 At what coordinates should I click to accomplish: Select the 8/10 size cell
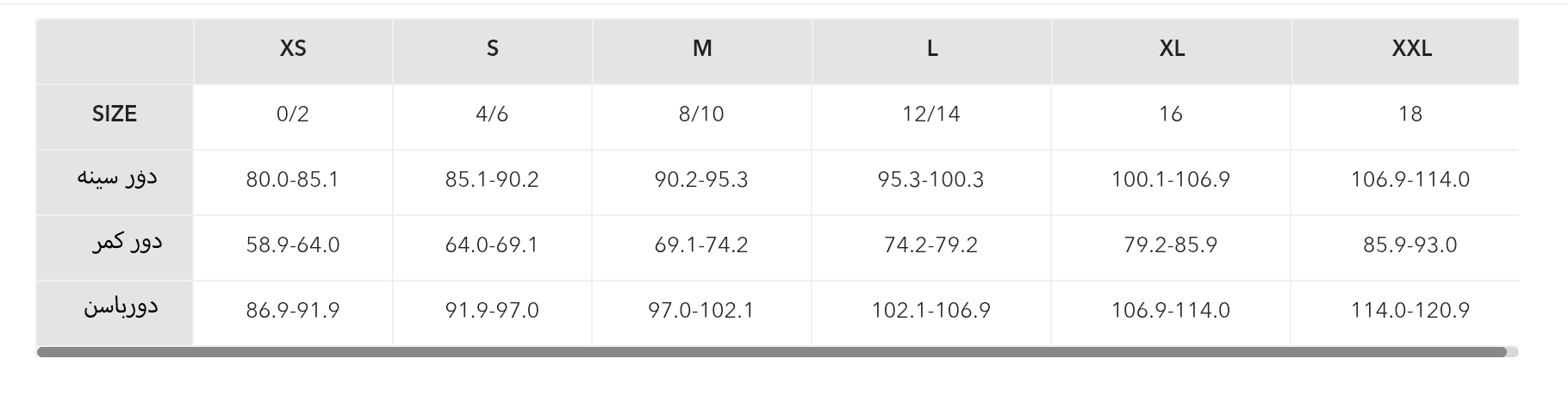(x=701, y=114)
